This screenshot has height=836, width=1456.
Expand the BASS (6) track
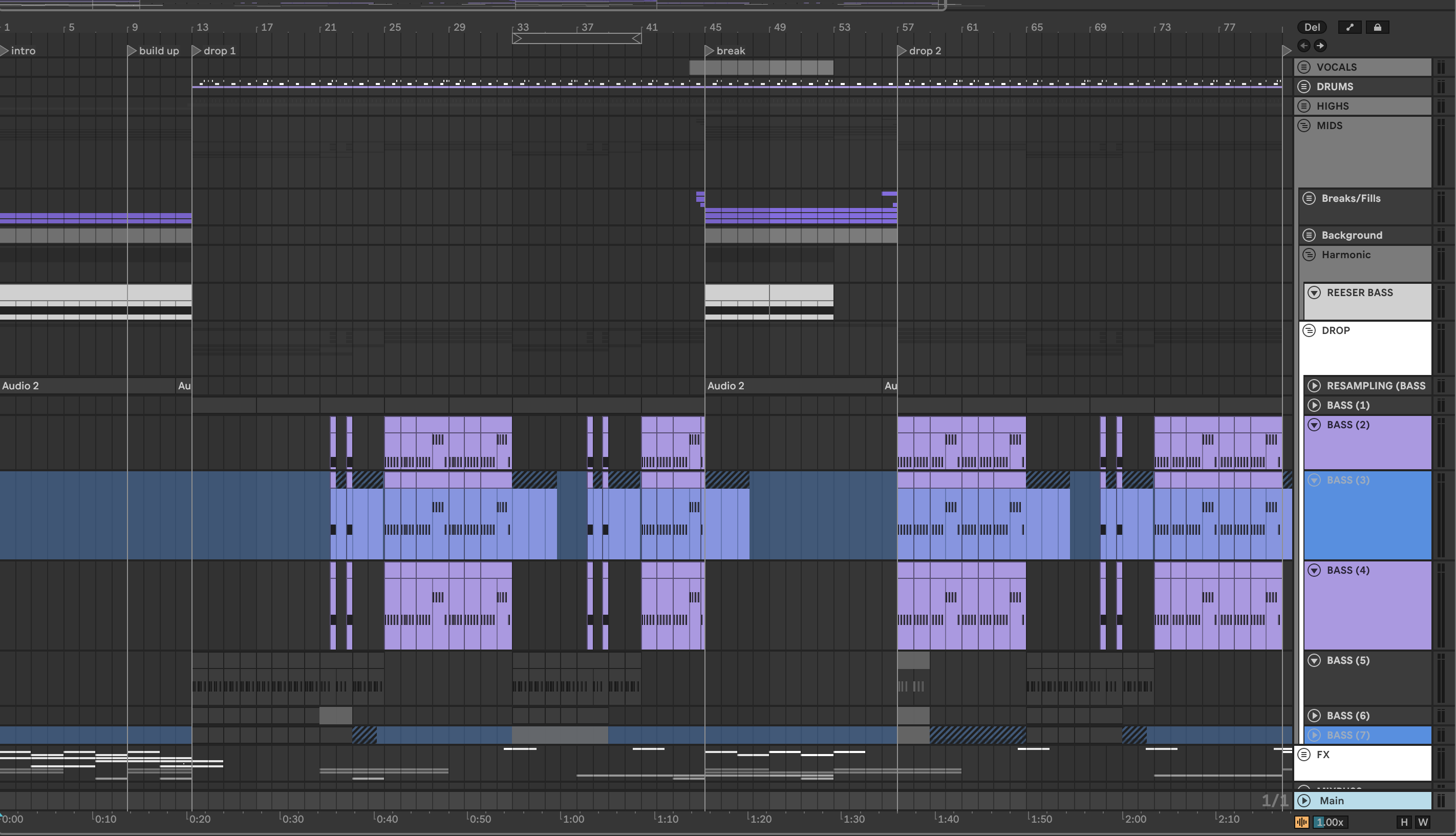tap(1314, 716)
